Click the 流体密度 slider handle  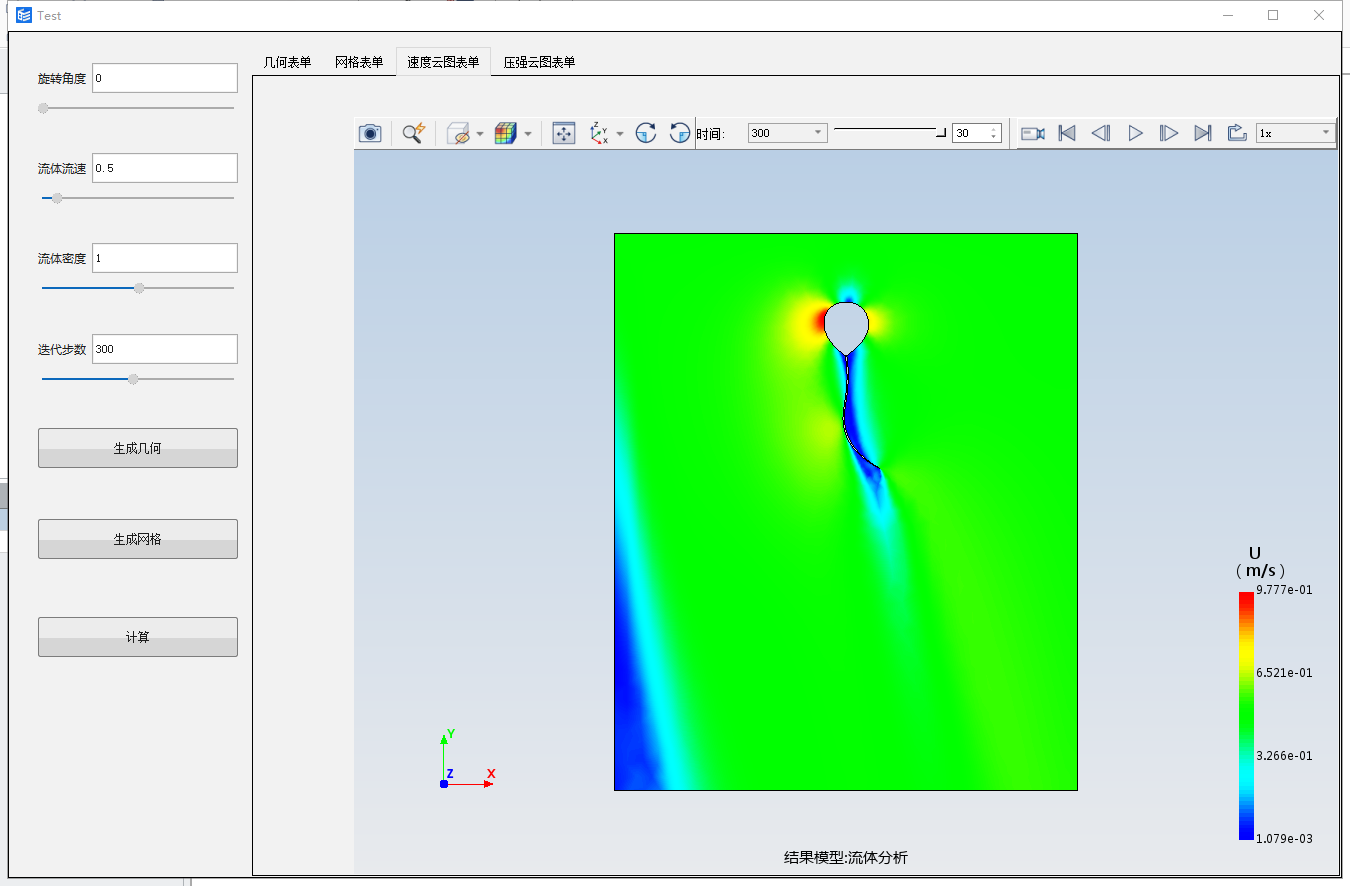coord(139,288)
